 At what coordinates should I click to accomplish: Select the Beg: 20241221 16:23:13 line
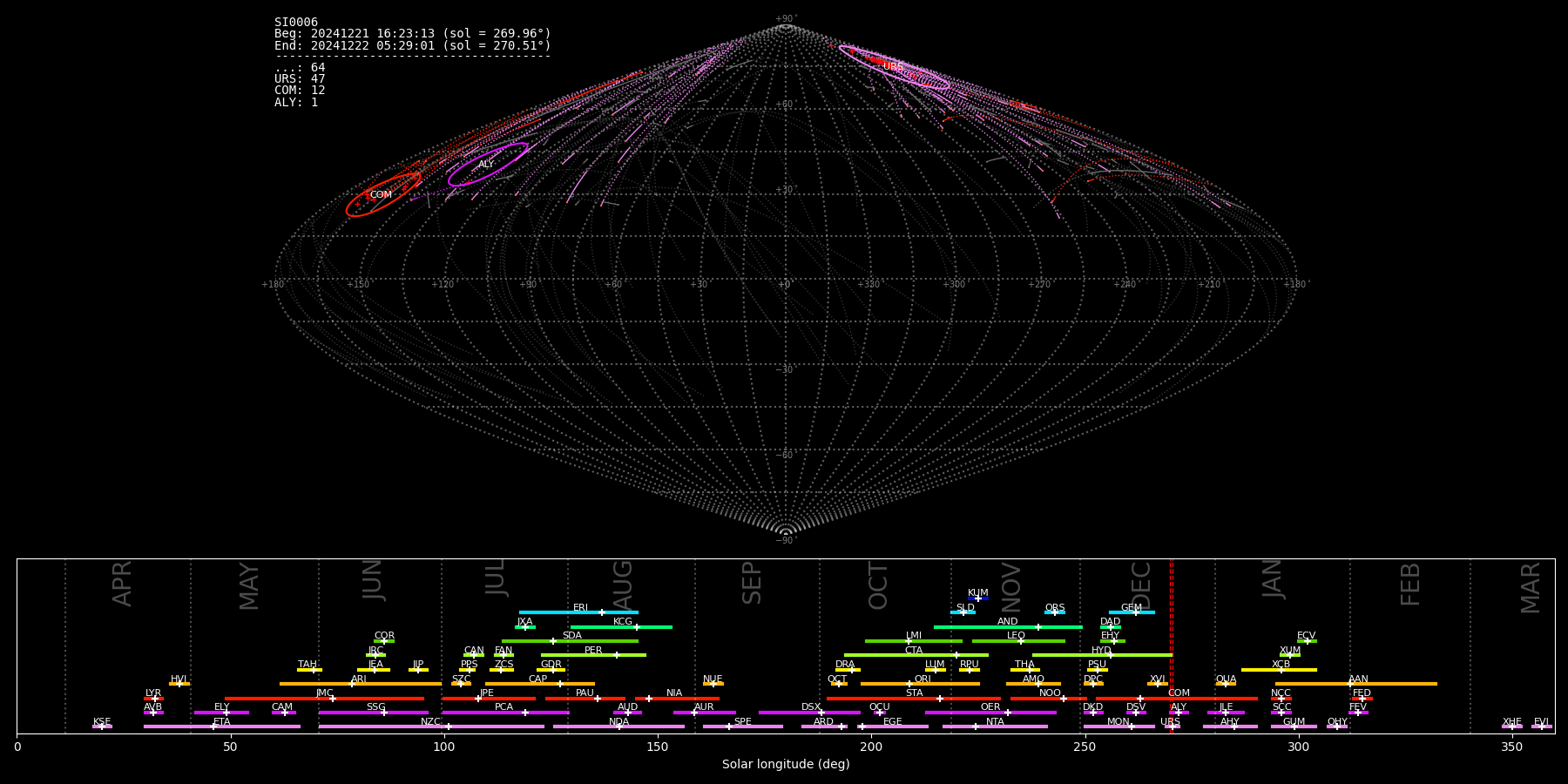412,34
